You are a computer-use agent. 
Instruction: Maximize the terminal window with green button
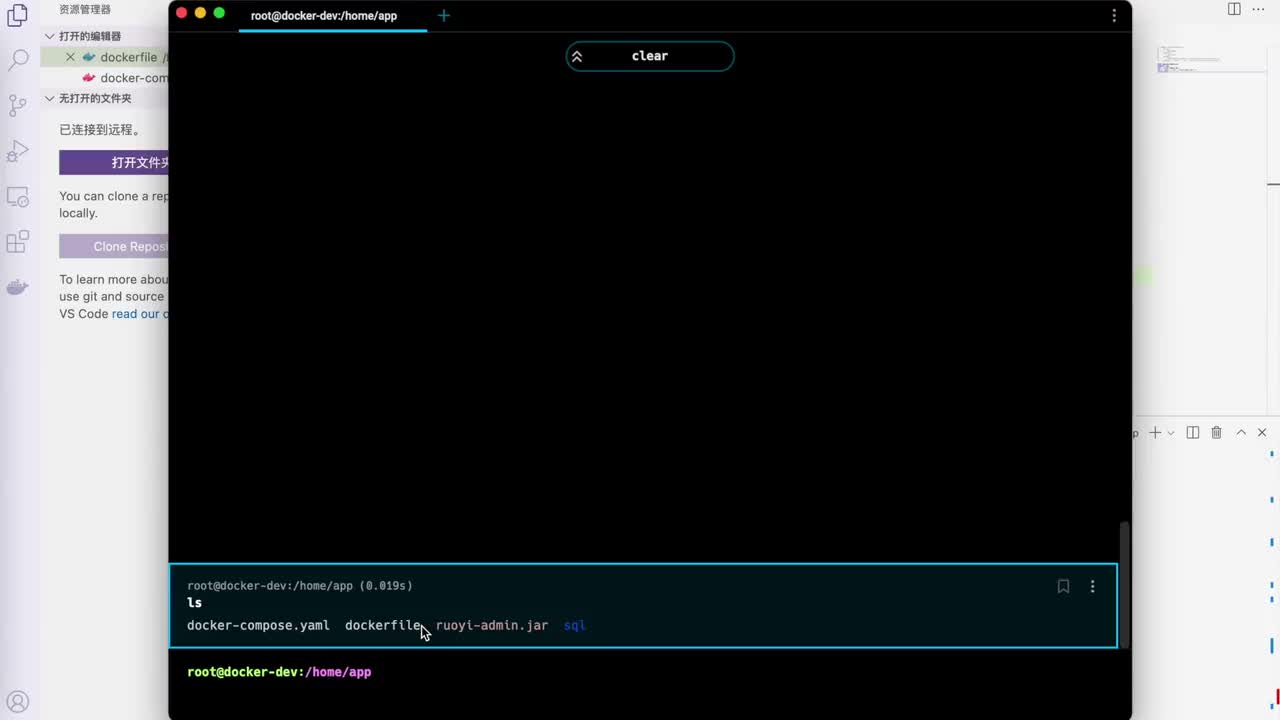(x=219, y=13)
